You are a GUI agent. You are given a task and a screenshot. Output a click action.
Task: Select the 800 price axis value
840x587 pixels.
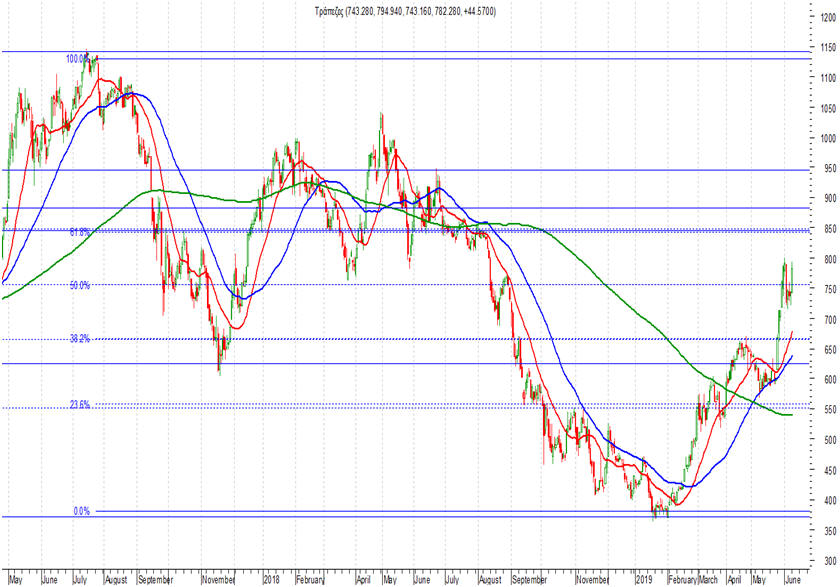coord(830,259)
